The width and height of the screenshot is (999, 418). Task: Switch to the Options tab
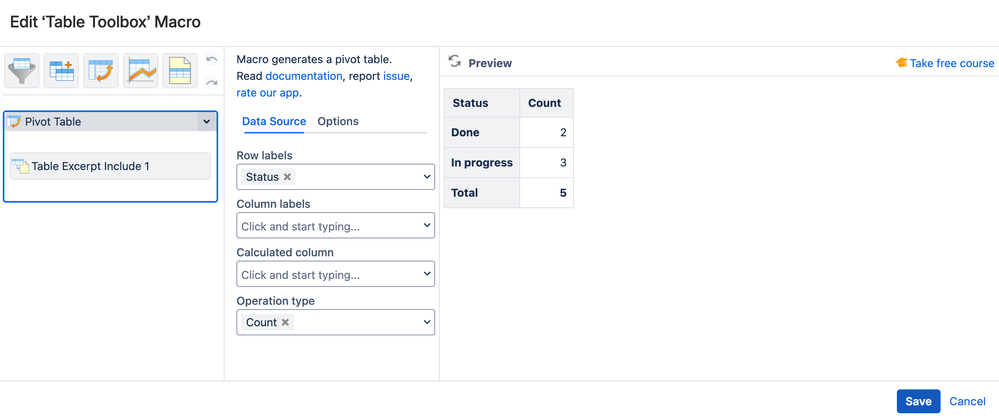click(338, 121)
